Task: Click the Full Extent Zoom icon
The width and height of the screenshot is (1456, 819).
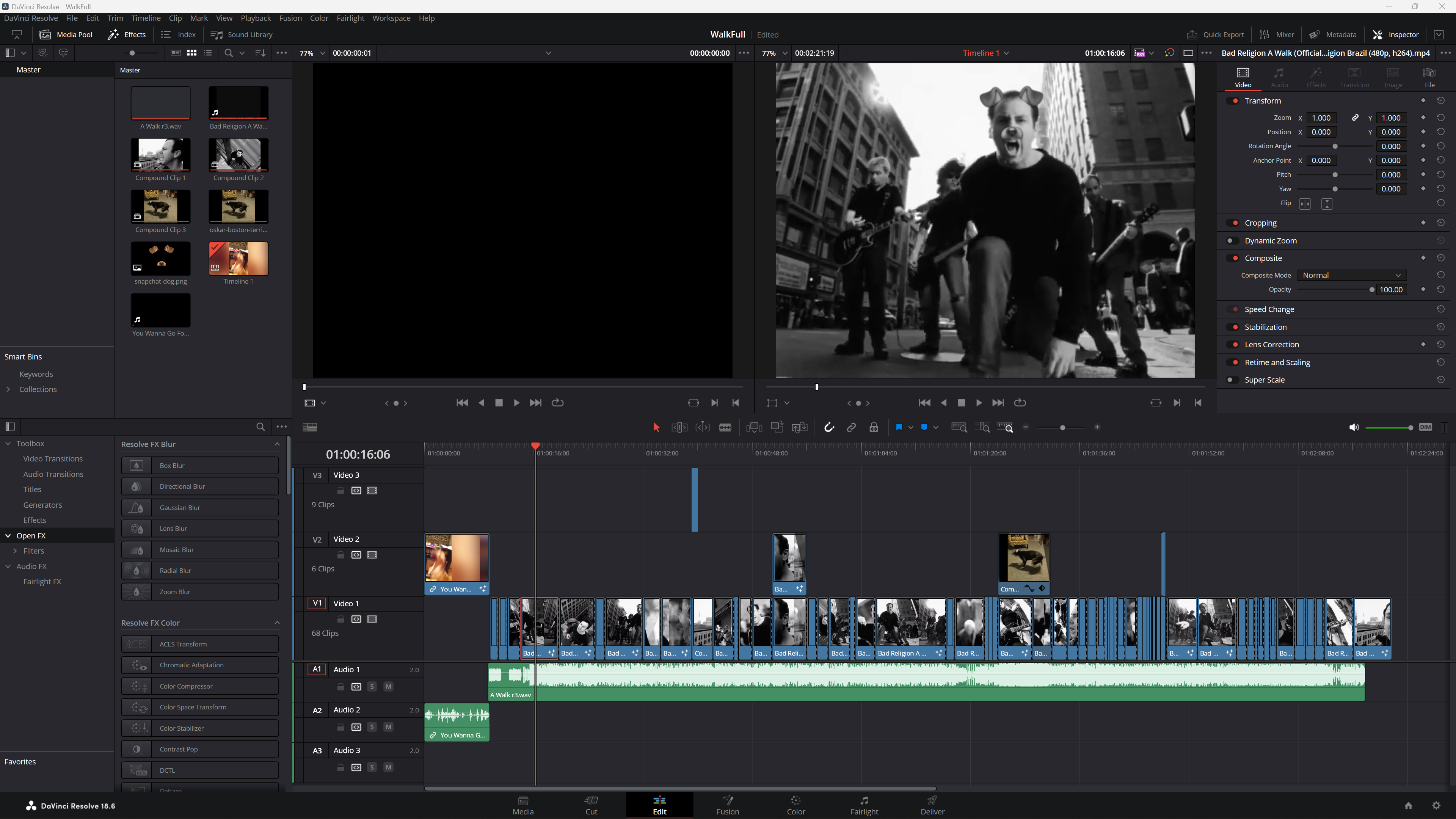Action: [x=959, y=427]
